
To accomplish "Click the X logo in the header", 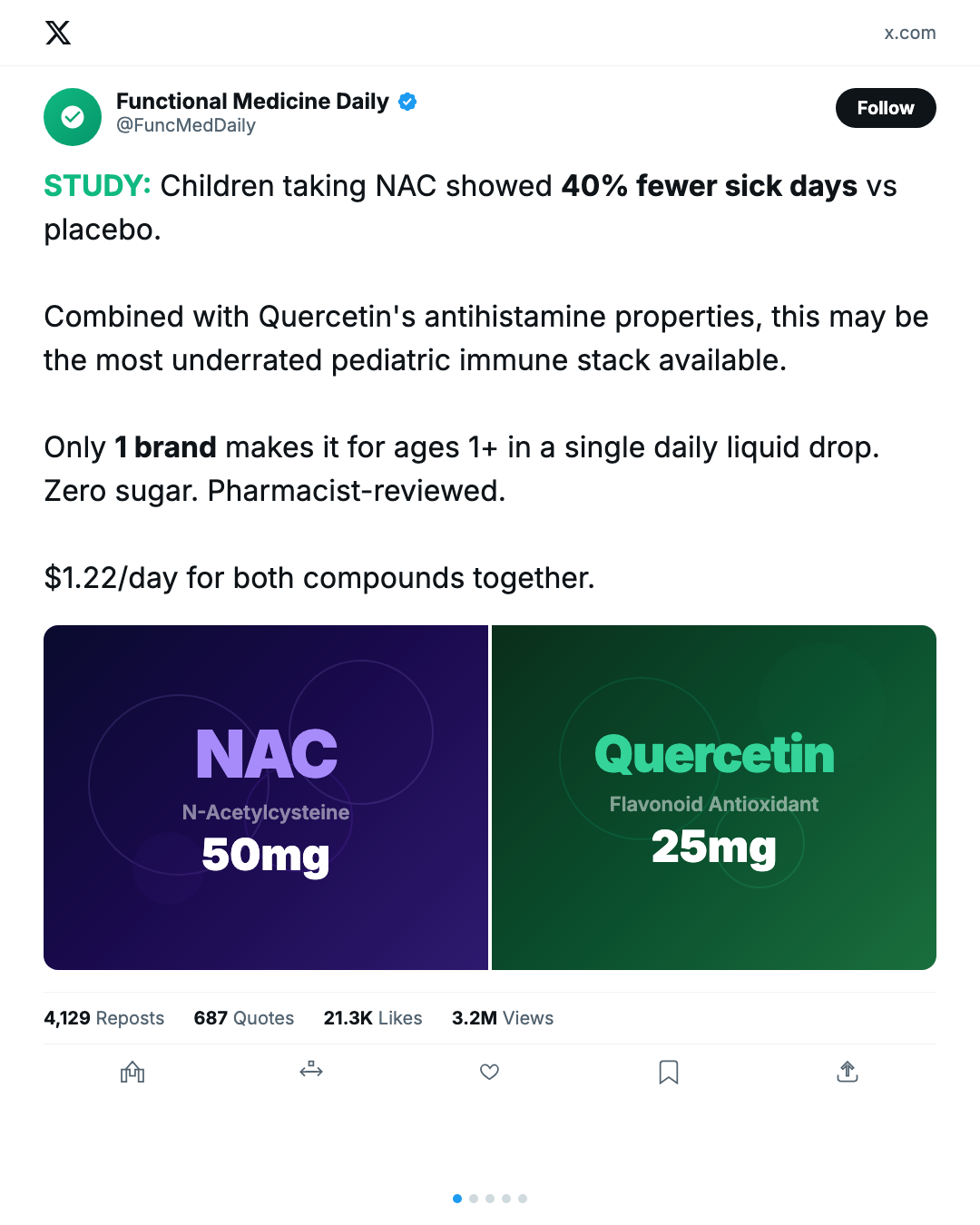I will 58,34.
